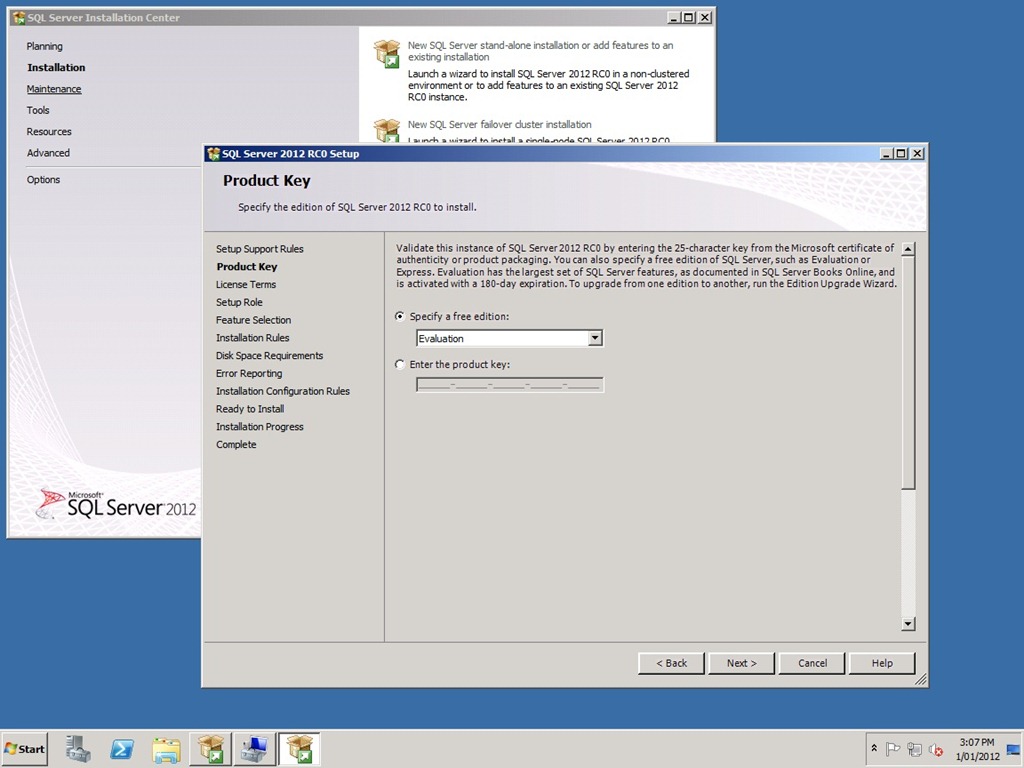Click the muted volume icon in system tray
The image size is (1024, 768).
point(936,749)
